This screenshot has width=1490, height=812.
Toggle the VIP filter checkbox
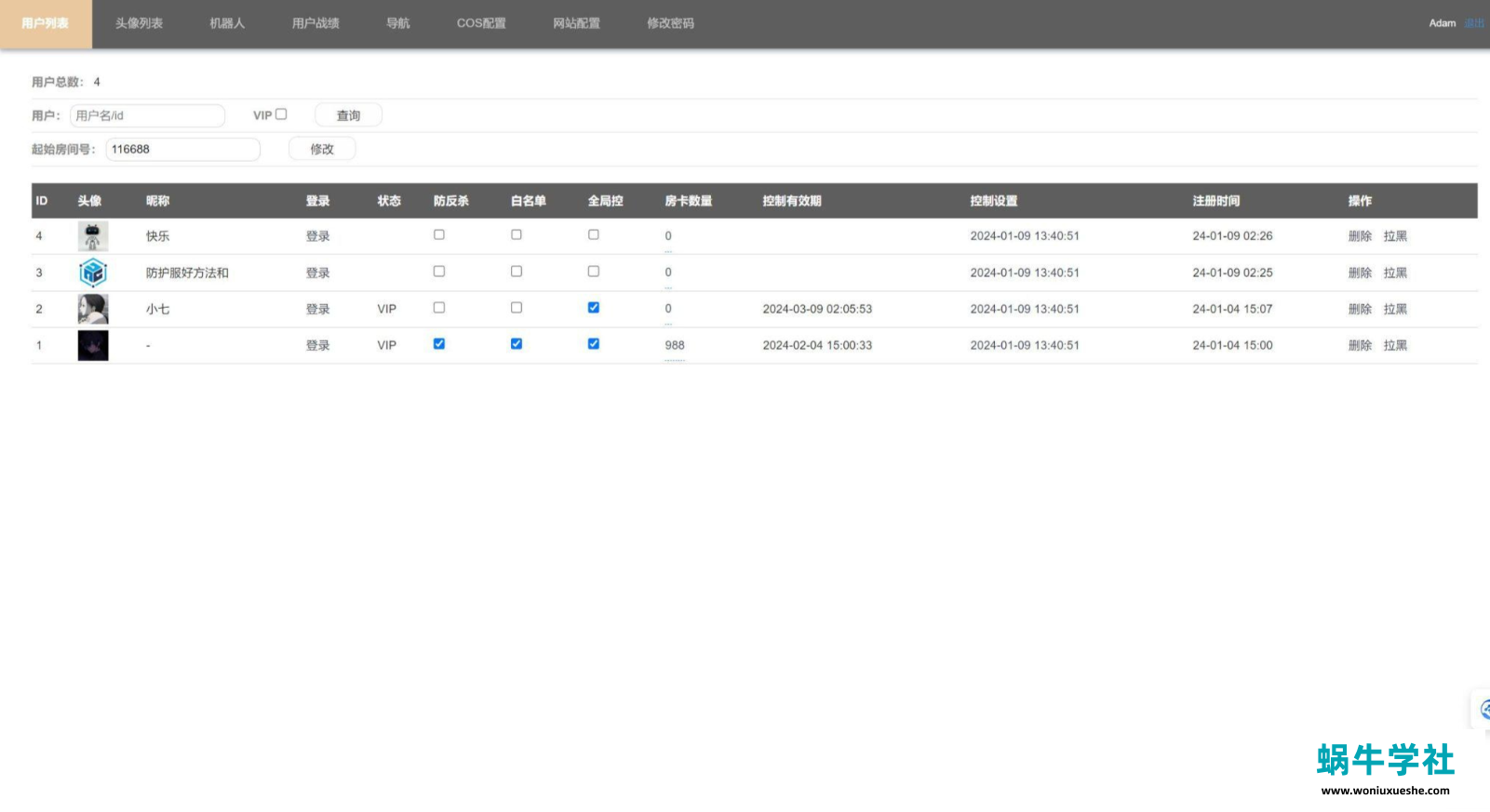pos(281,114)
